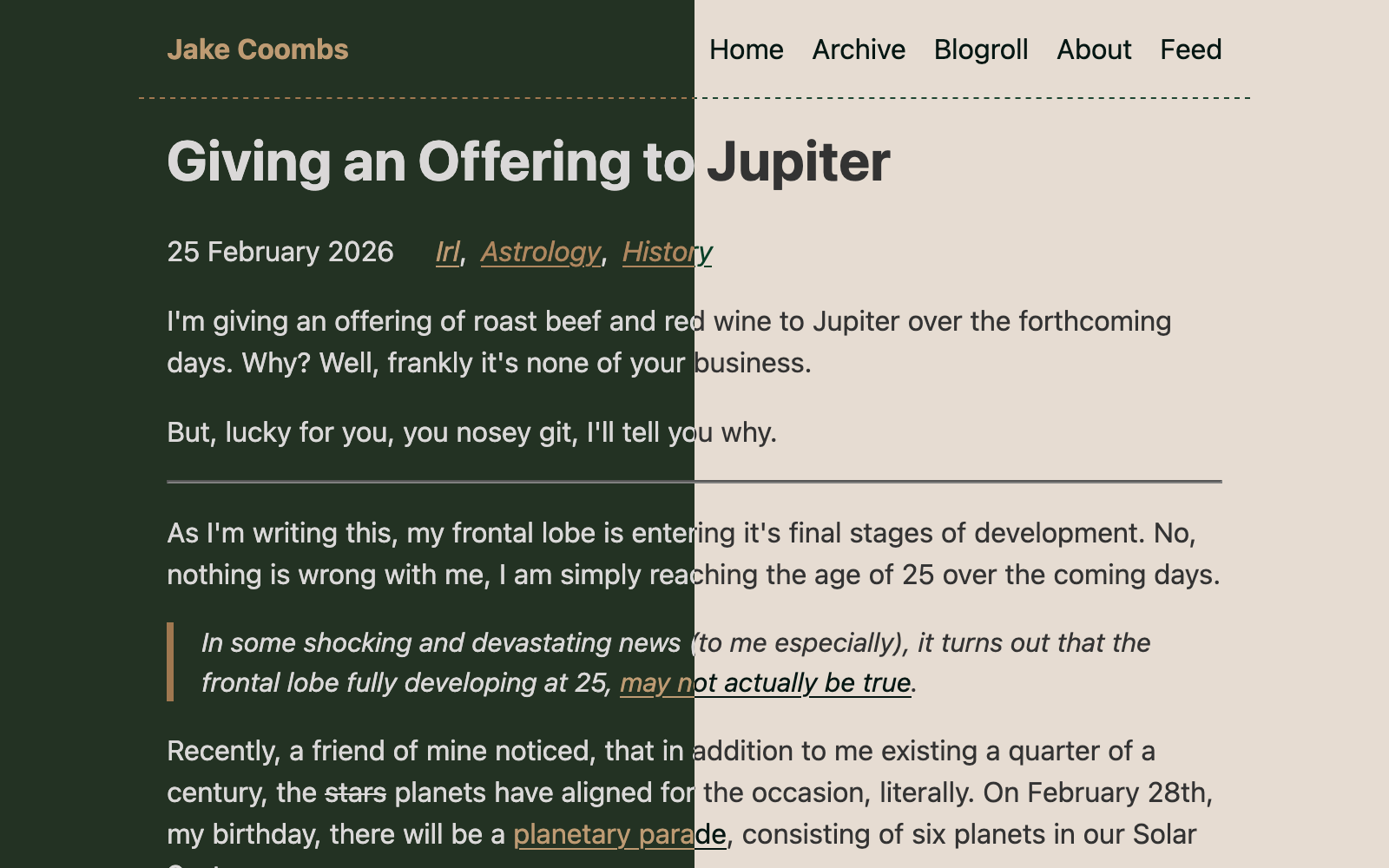Image resolution: width=1389 pixels, height=868 pixels.
Task: Go to the Home page
Action: pyautogui.click(x=746, y=49)
